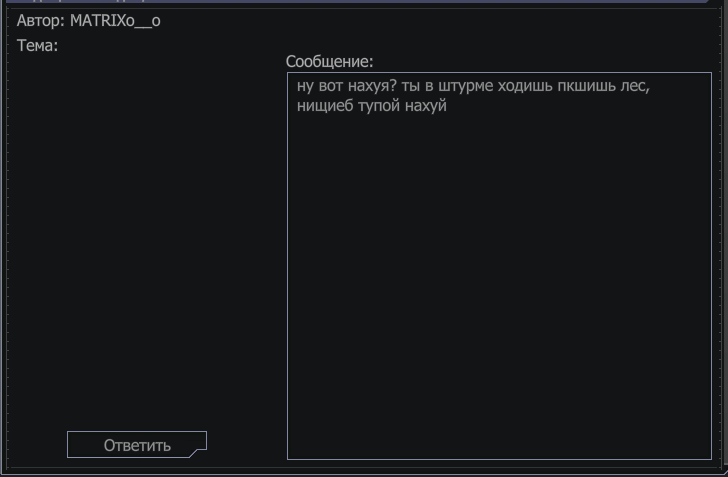Screen dimensions: 728x477
Task: Click the Тема: label
Action: 38,46
